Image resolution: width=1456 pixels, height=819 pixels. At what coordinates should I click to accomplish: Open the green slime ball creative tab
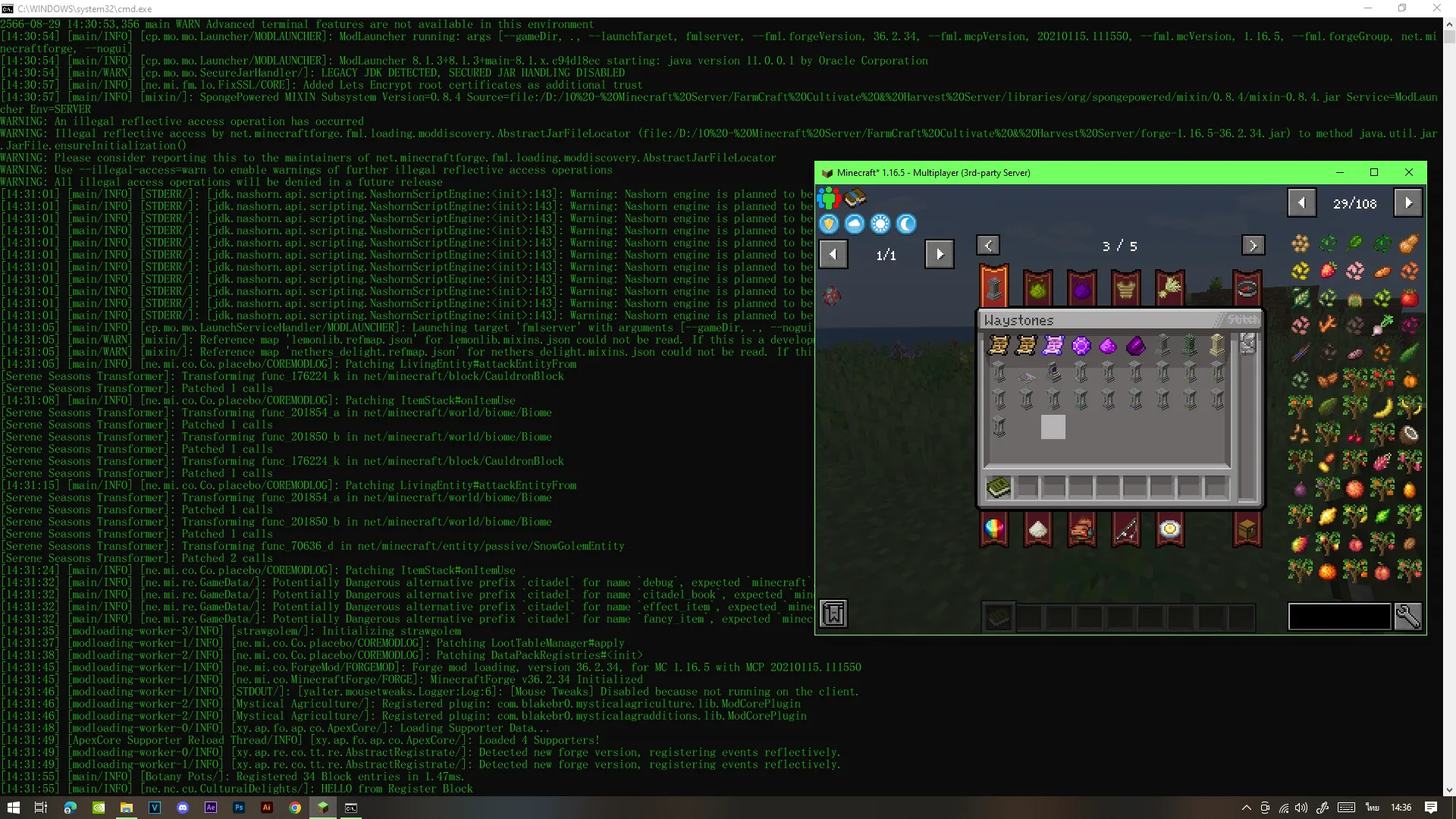1038,288
